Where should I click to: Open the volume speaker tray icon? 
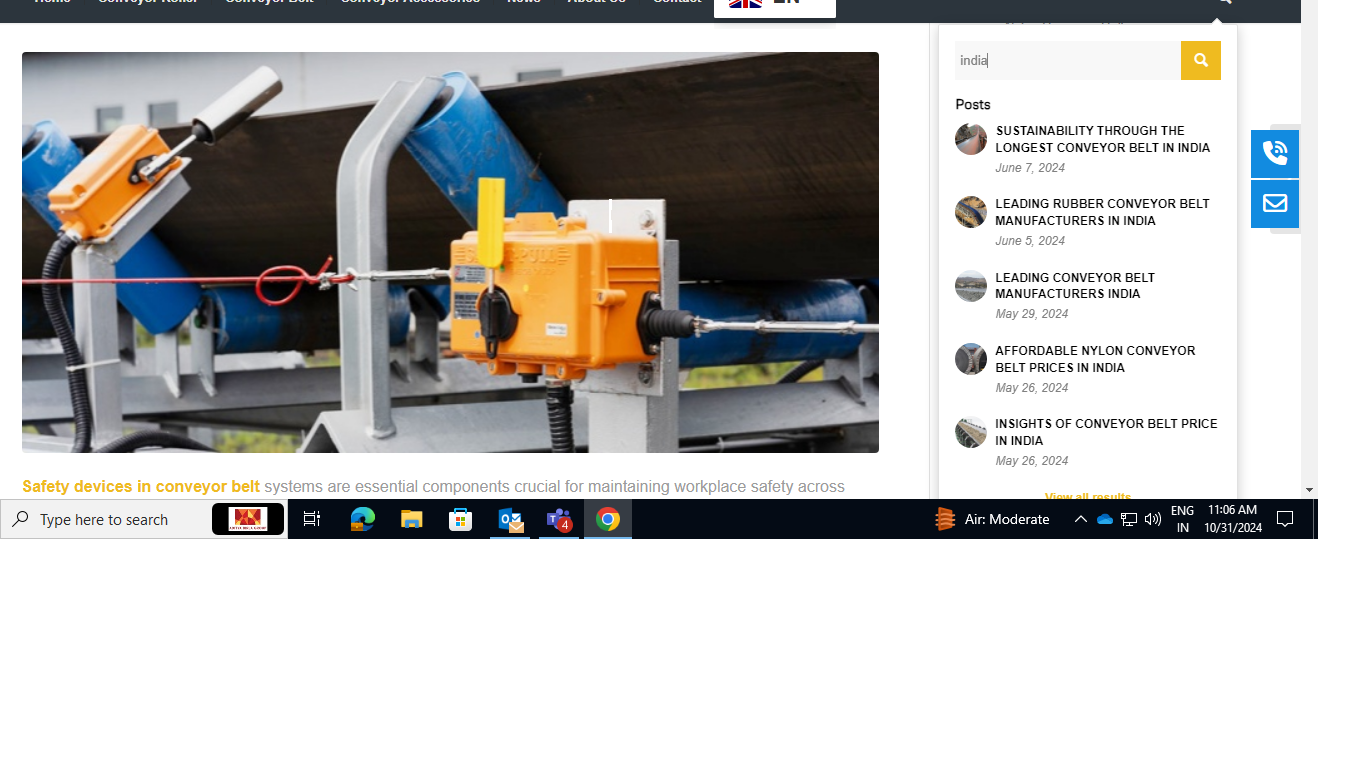[x=1153, y=519]
